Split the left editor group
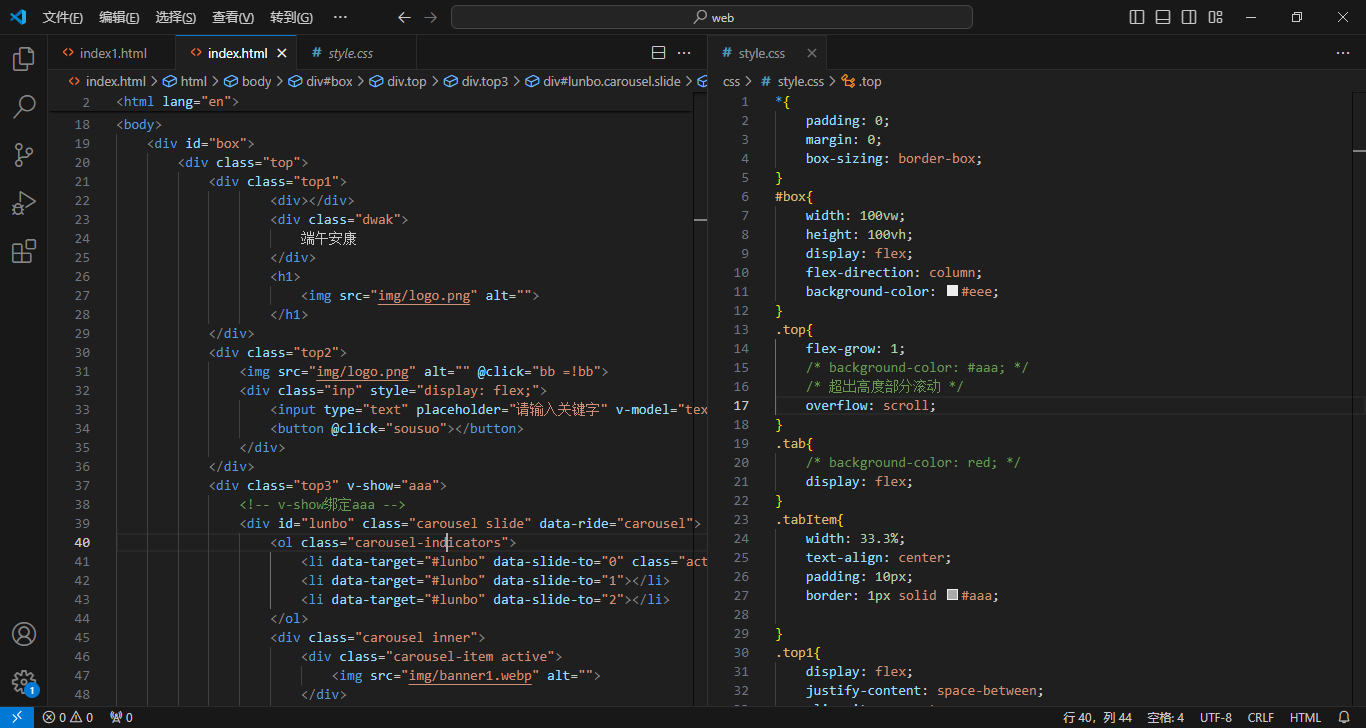Viewport: 1366px width, 728px height. click(658, 53)
